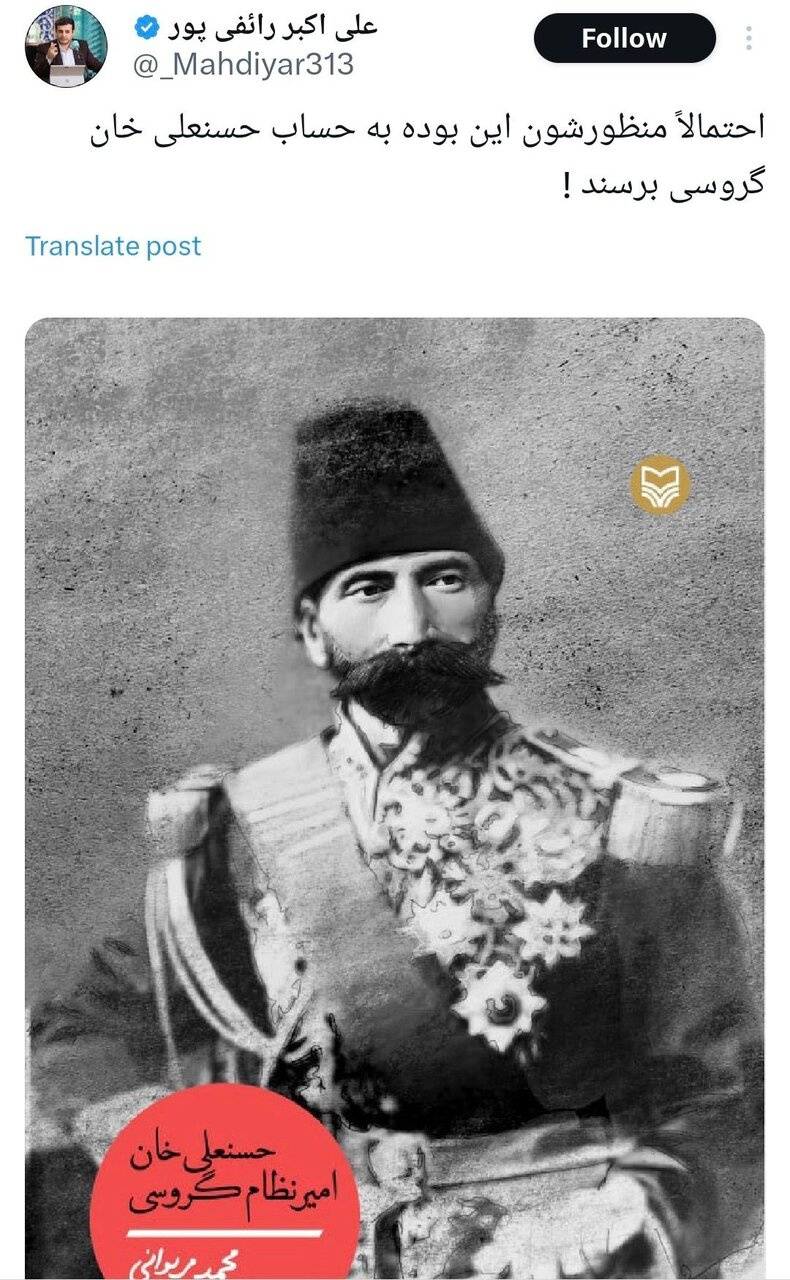
Task: Open the three-dot more options menu
Action: click(749, 38)
